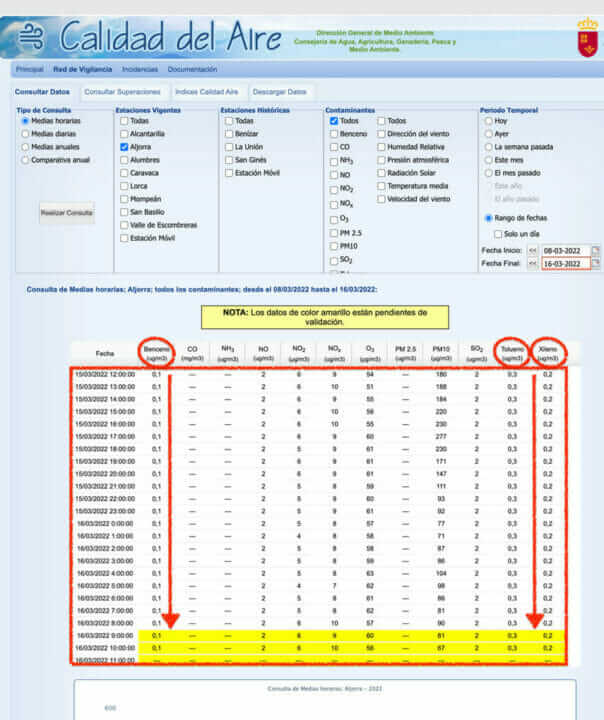Click the Fecha Final date field 16-03-2022
Screen dimensions: 604x720
click(x=565, y=264)
